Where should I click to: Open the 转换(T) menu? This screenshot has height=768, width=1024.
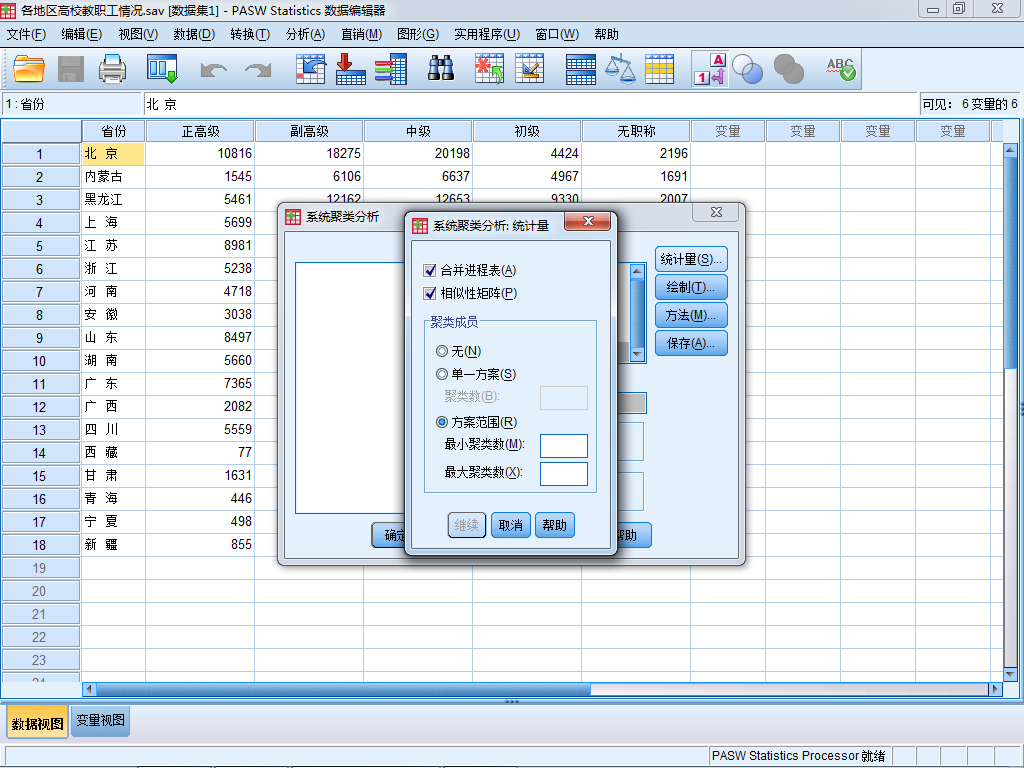tap(250, 35)
